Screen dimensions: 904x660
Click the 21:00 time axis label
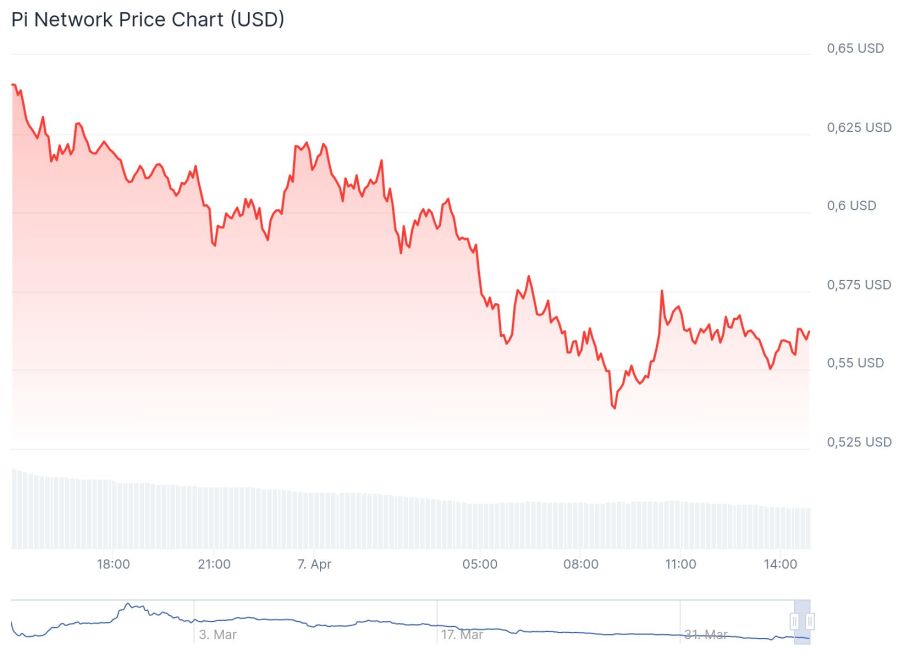point(214,564)
